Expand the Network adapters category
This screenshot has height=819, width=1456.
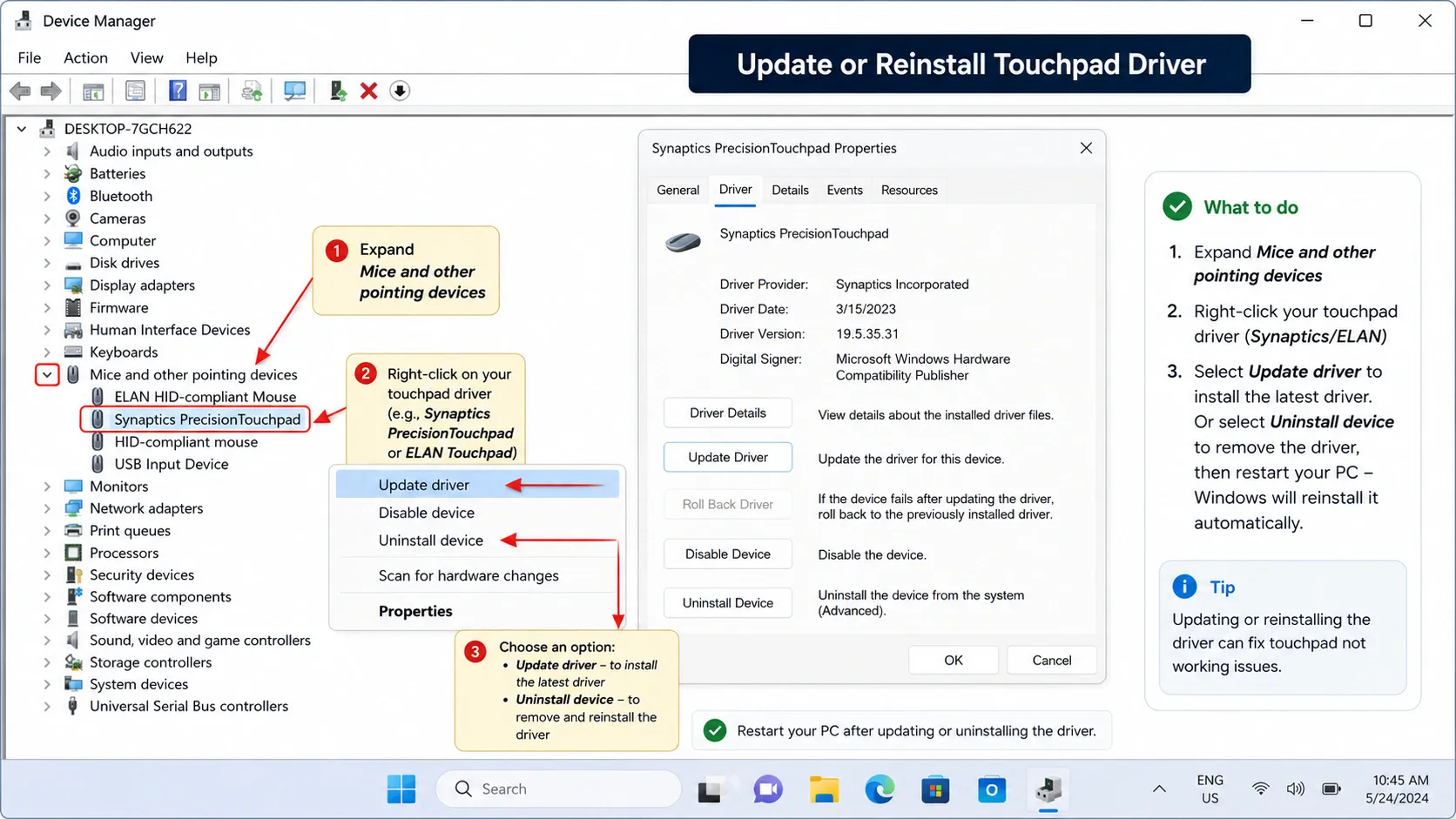coord(47,508)
